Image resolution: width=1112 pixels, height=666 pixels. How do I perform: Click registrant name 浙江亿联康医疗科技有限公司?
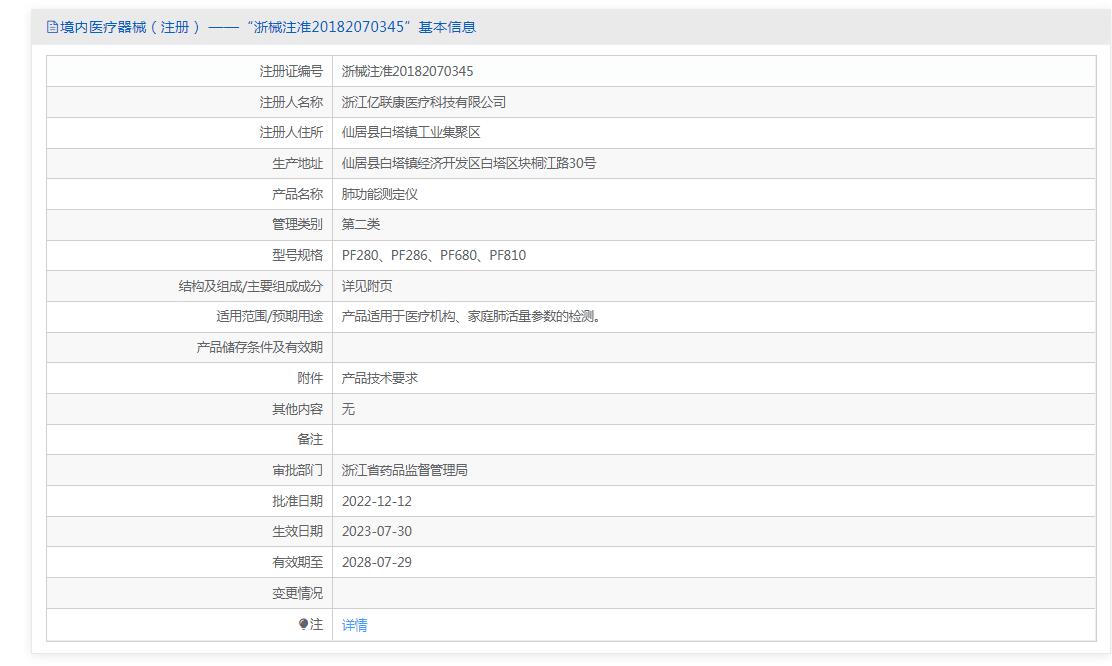[x=423, y=102]
